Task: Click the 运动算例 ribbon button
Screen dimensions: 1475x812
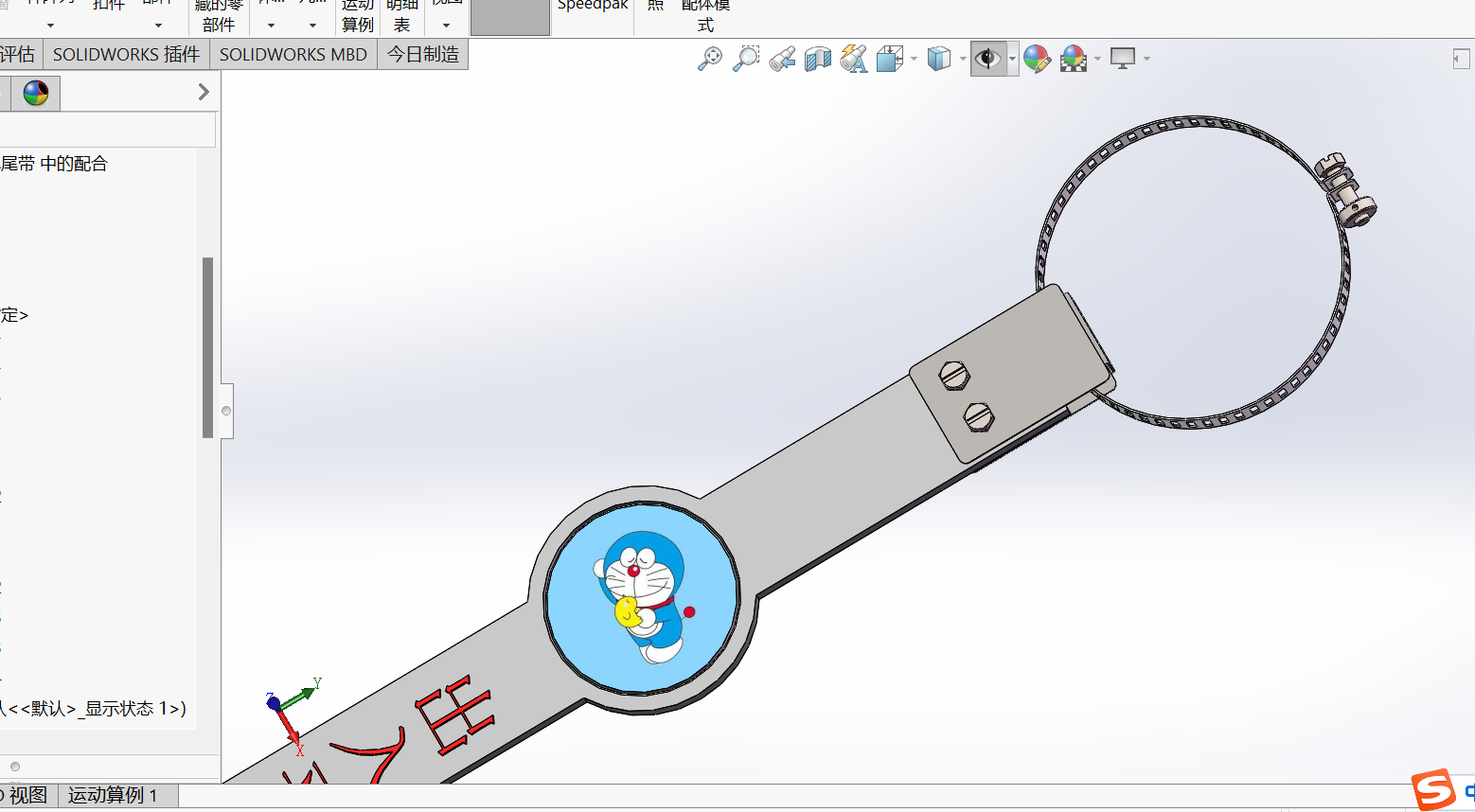Action: pos(358,15)
